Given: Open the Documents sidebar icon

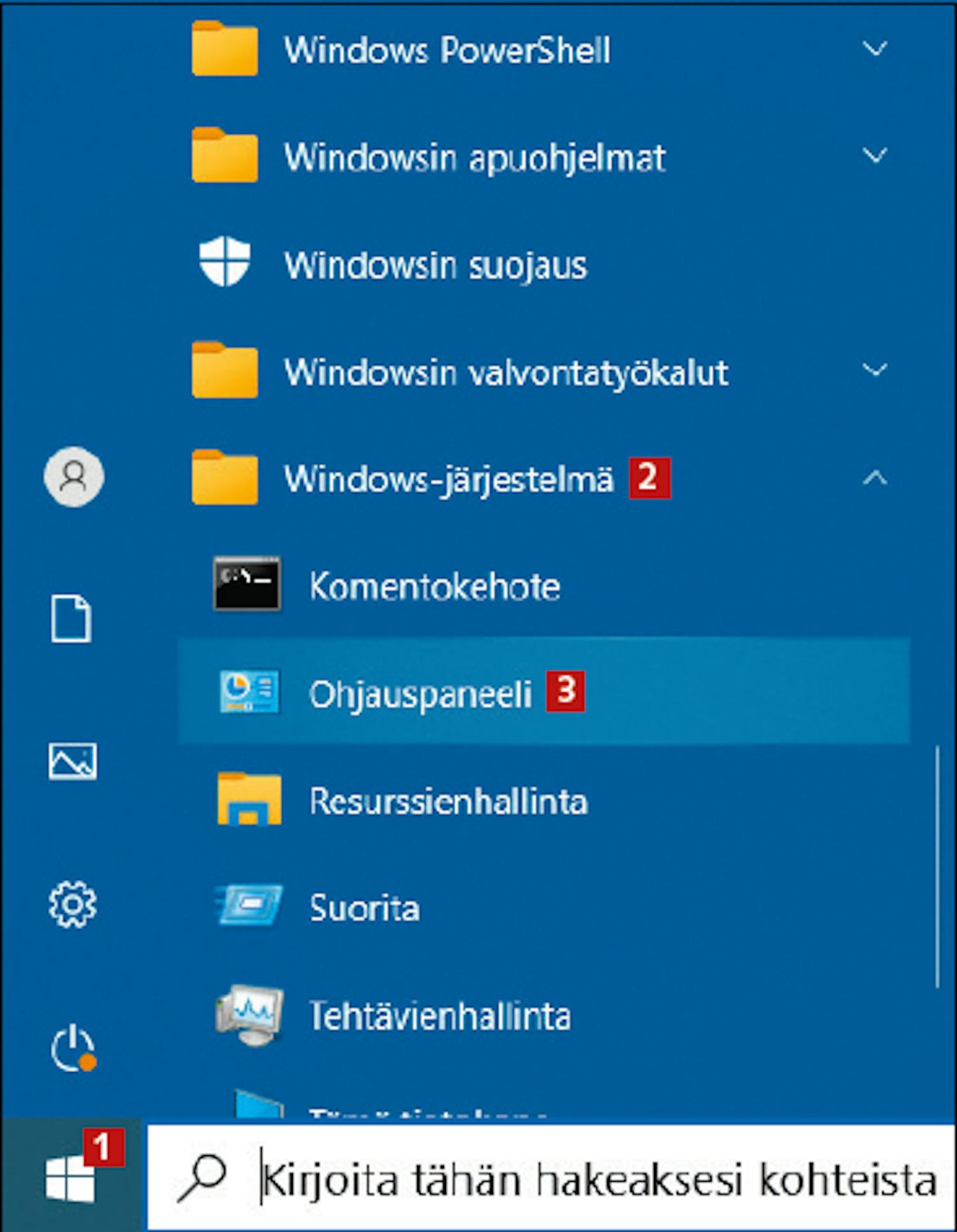Looking at the screenshot, I should 71,619.
